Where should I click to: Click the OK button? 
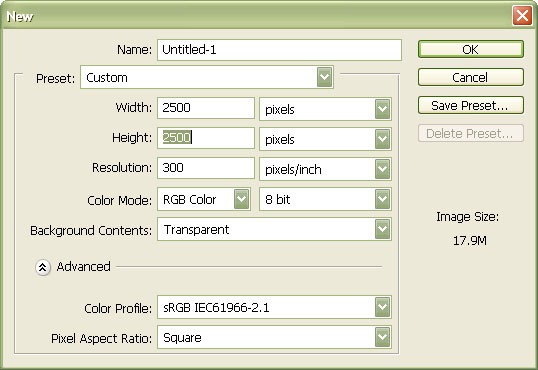coord(471,49)
